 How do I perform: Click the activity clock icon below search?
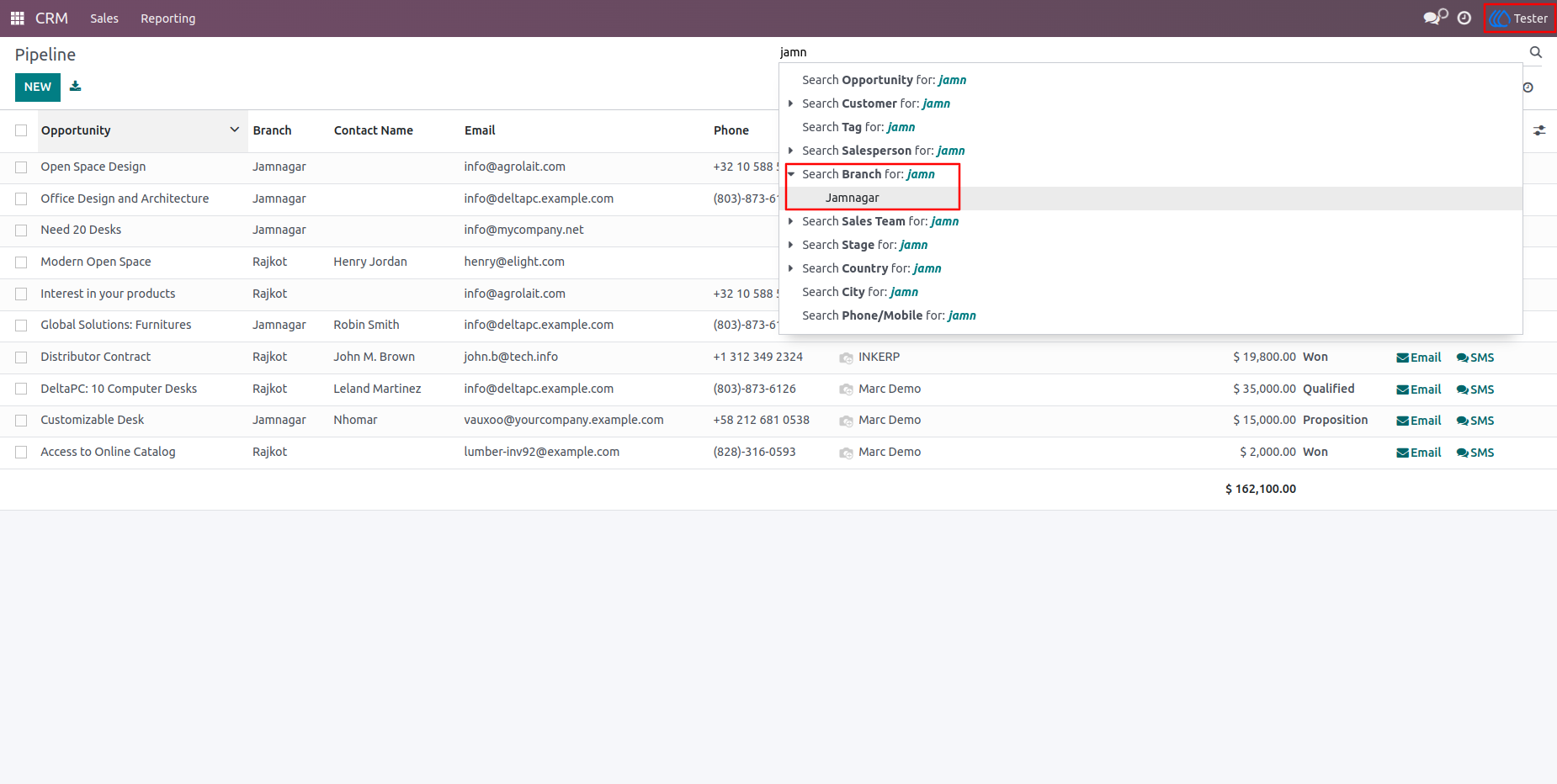[1528, 87]
